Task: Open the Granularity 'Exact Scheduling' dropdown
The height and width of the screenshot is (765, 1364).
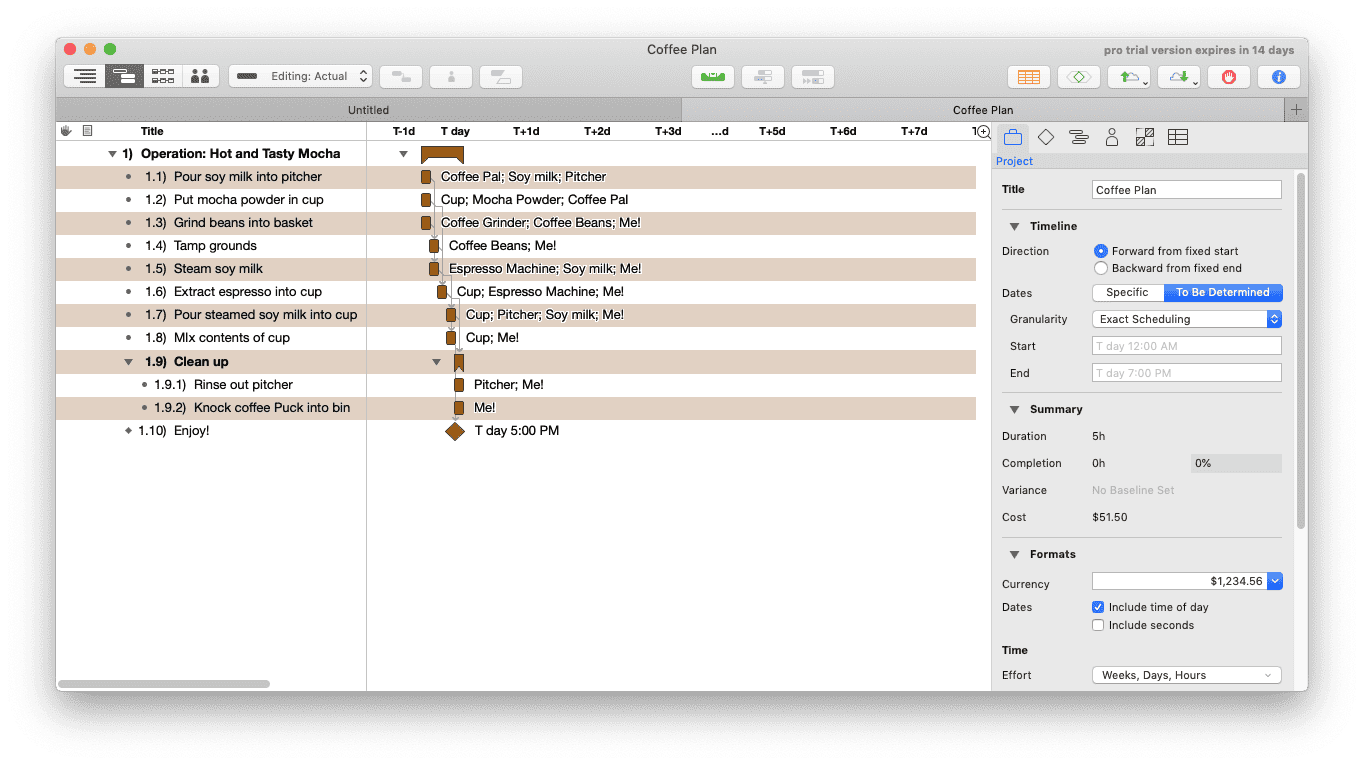Action: click(1186, 319)
